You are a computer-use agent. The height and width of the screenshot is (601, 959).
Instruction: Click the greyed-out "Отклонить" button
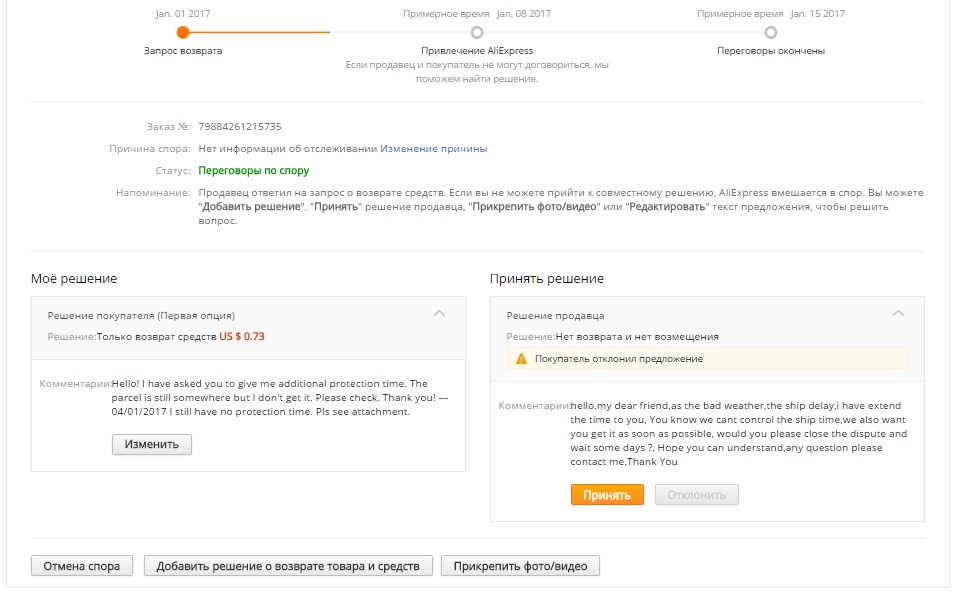(696, 495)
